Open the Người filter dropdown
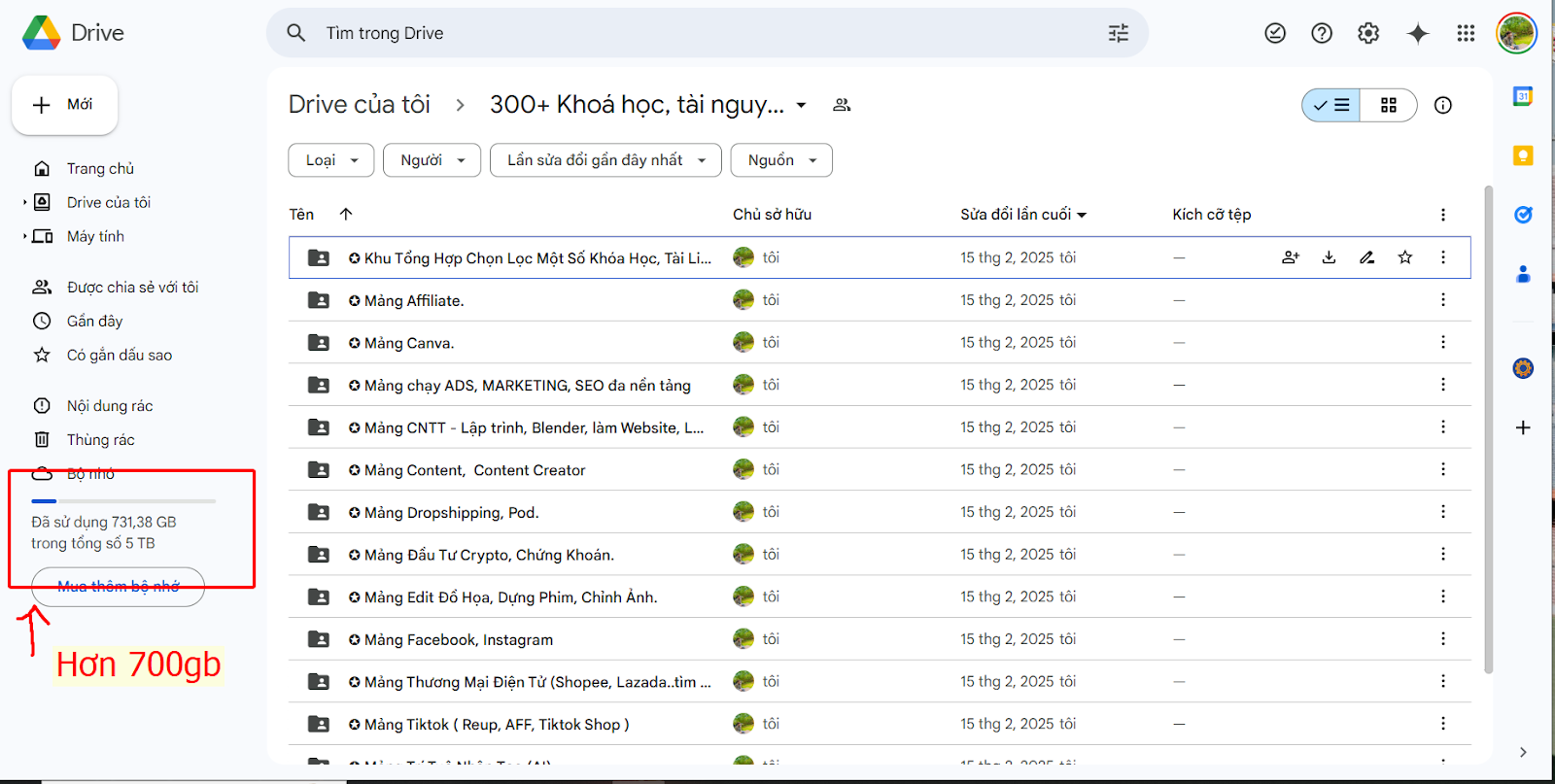1555x784 pixels. coord(432,160)
